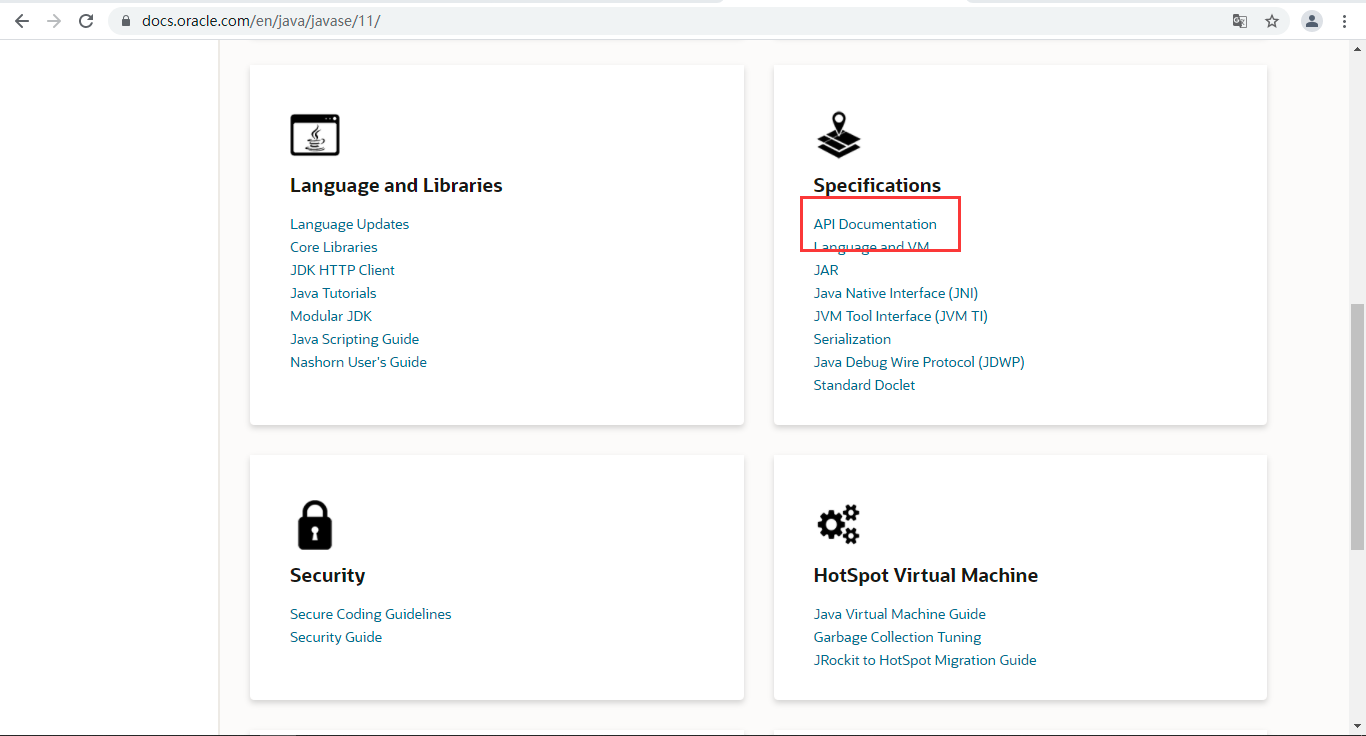Go back to the previous page
Viewport: 1366px width, 736px height.
pos(21,21)
